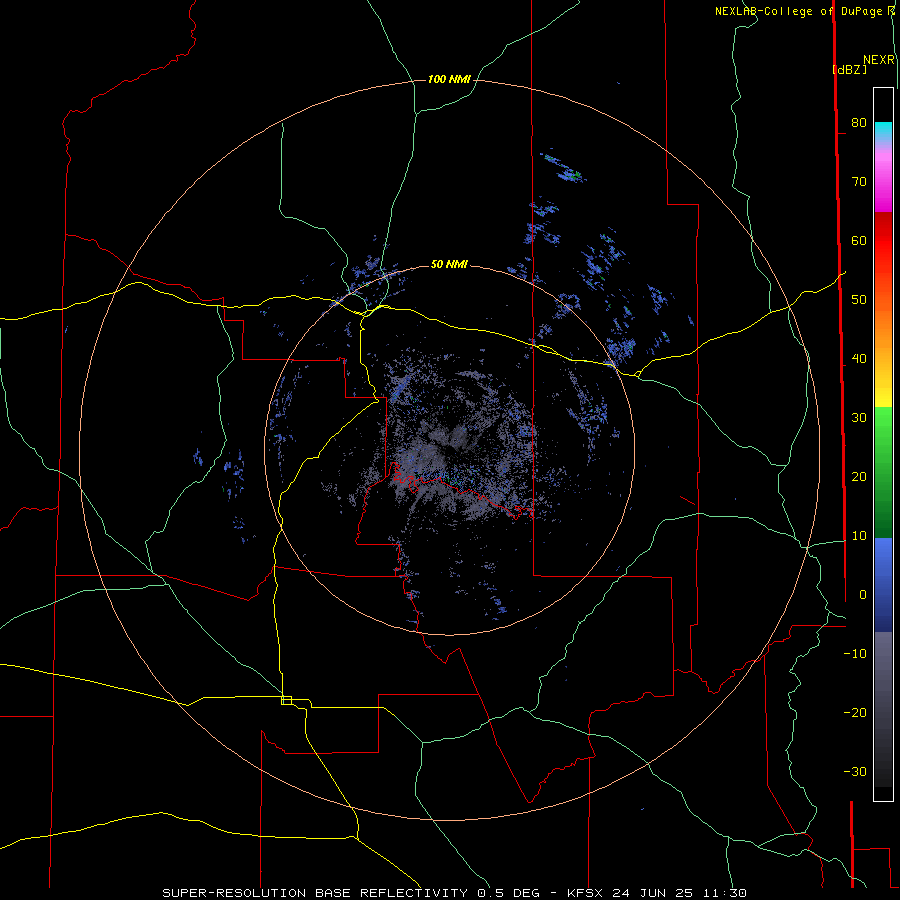Click the 10 value on the dBZ scale
The width and height of the screenshot is (900, 900).
click(859, 536)
